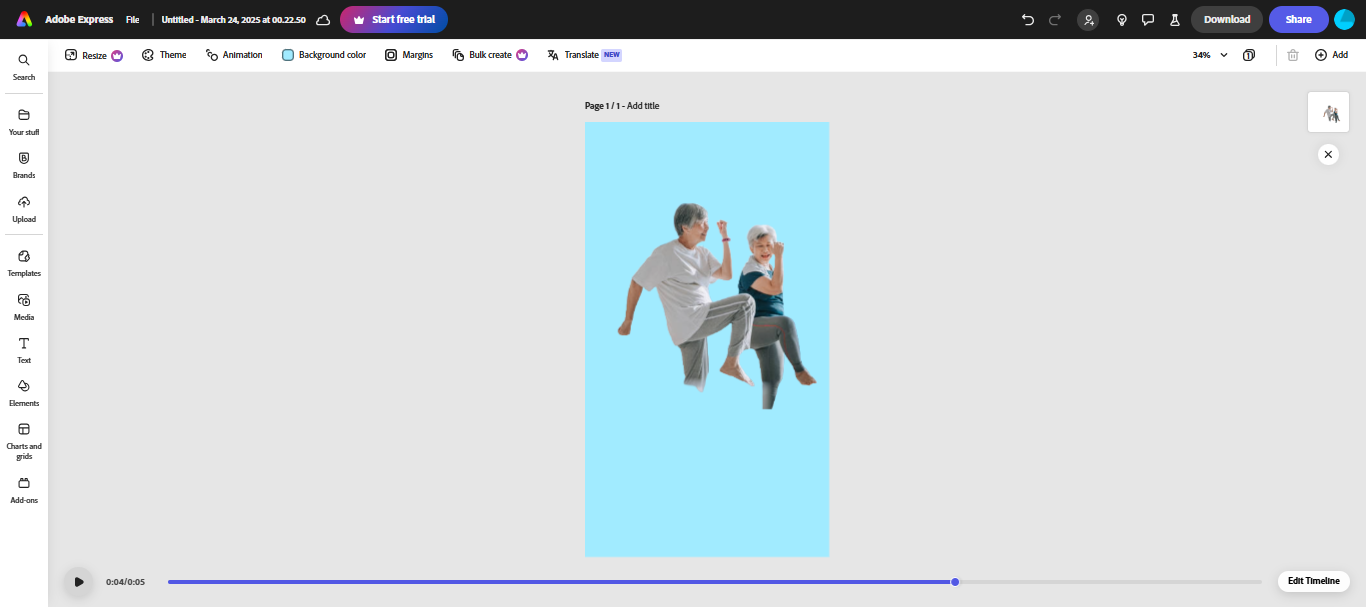
Task: Play the video preview
Action: tap(79, 582)
